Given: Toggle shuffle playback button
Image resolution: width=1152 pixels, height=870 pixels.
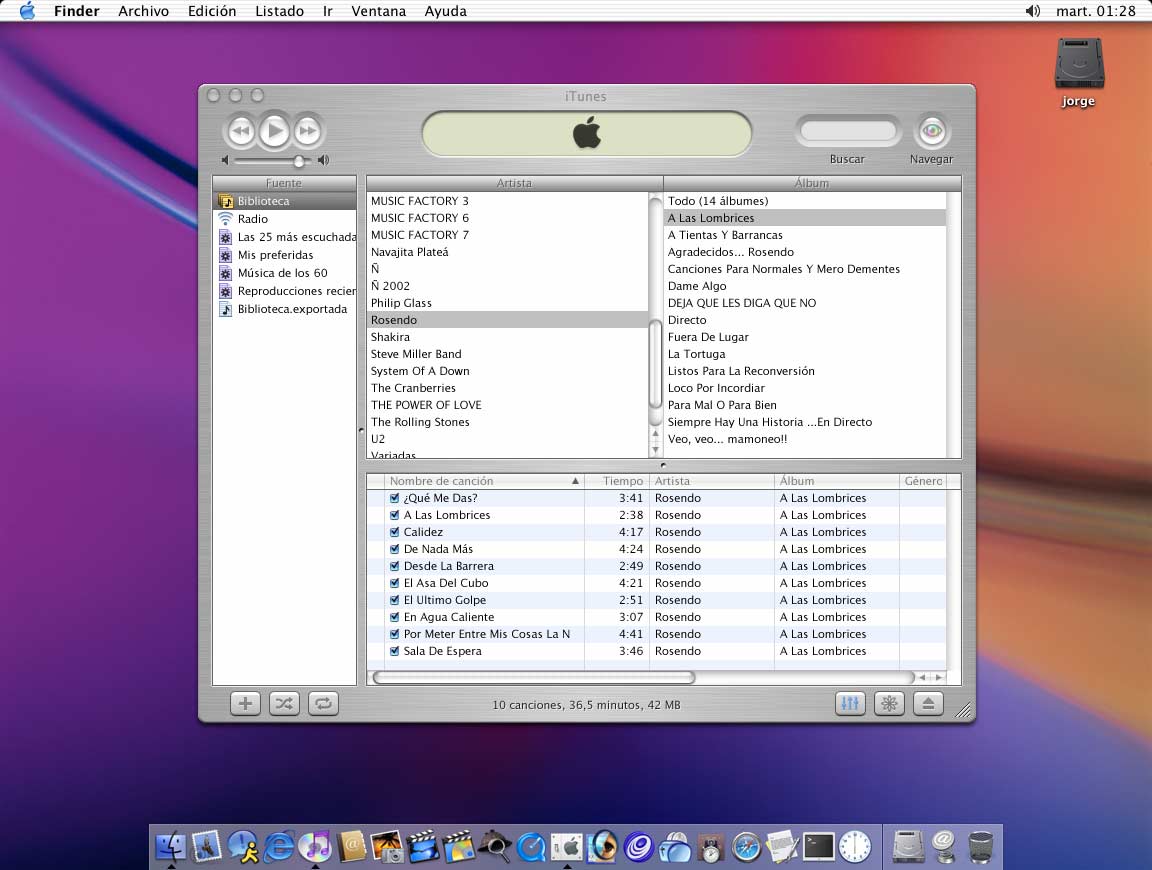Looking at the screenshot, I should point(284,703).
